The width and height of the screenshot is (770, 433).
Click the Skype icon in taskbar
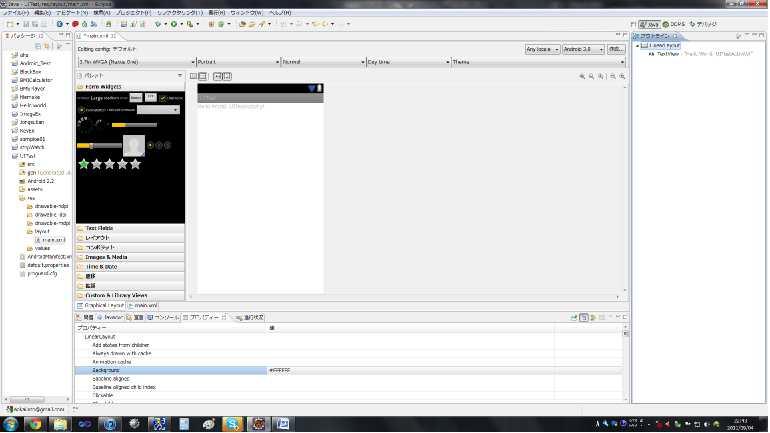[x=232, y=424]
